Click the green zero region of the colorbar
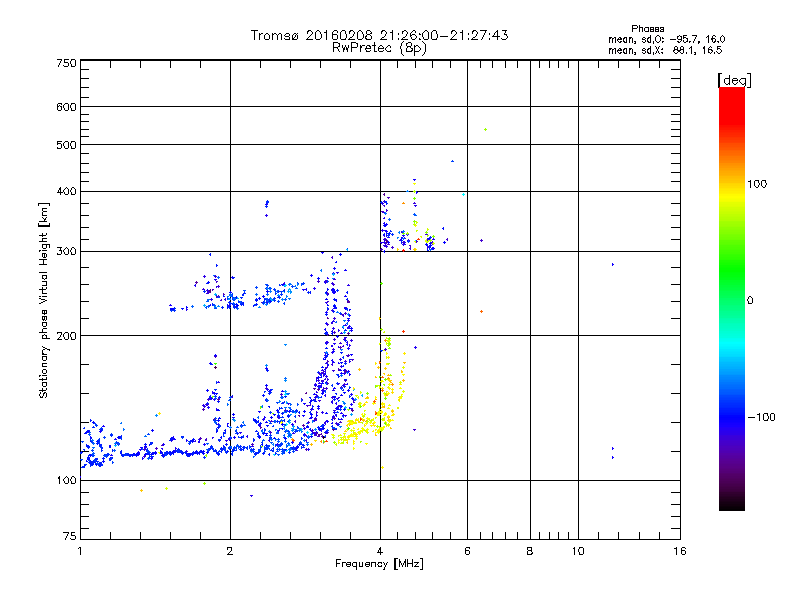 732,300
